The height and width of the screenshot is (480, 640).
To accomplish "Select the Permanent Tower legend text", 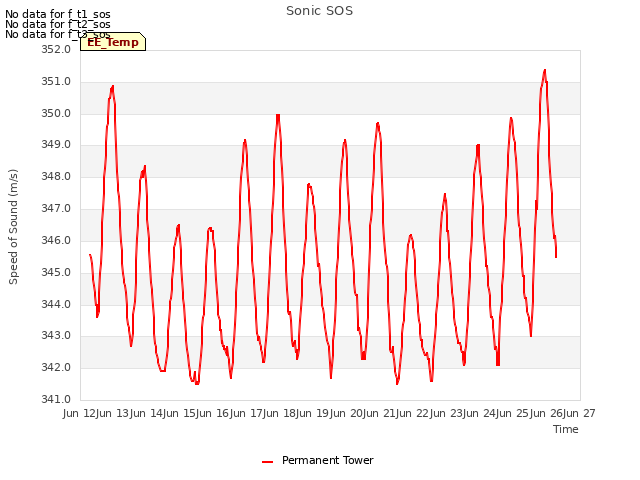I will 328,460.
